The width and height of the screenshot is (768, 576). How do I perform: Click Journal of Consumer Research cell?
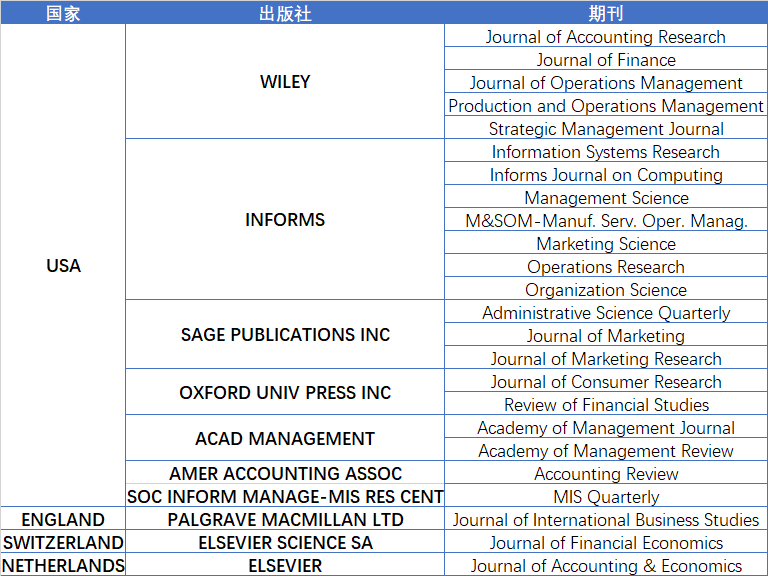606,382
